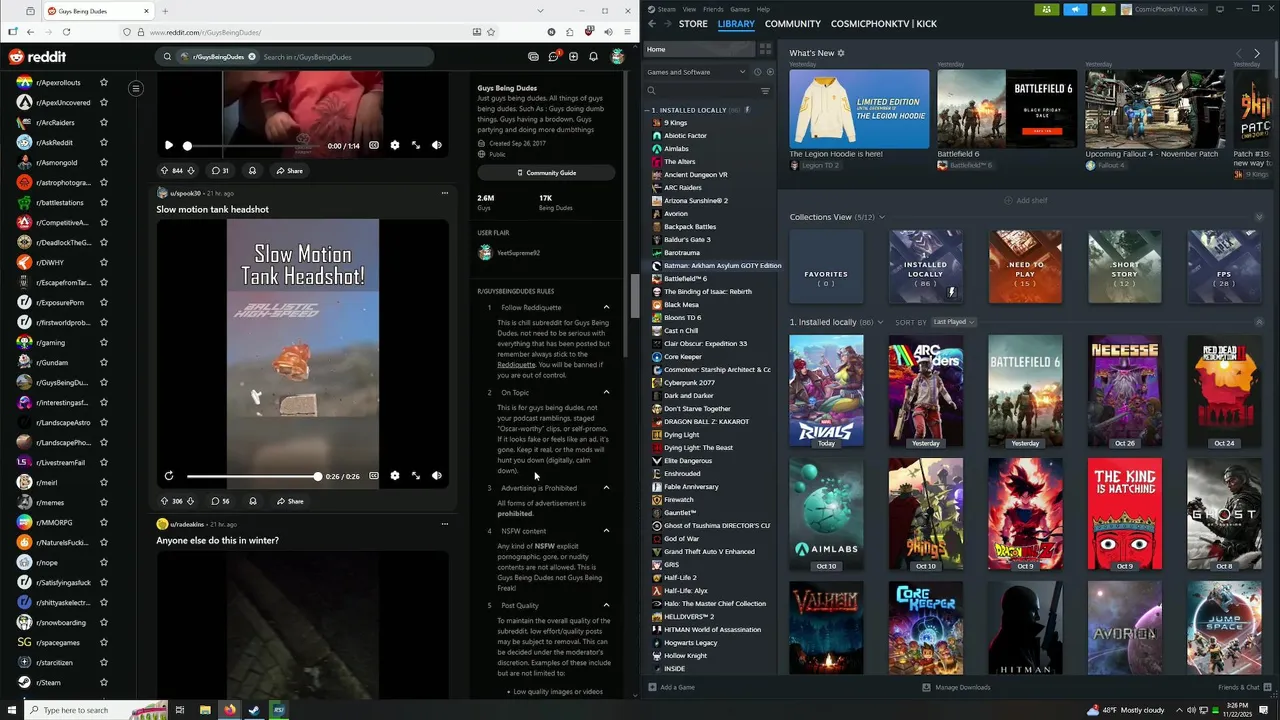The width and height of the screenshot is (1280, 720).
Task: Open the COSMICPHONKTV | KICK profile tab
Action: pyautogui.click(x=884, y=24)
